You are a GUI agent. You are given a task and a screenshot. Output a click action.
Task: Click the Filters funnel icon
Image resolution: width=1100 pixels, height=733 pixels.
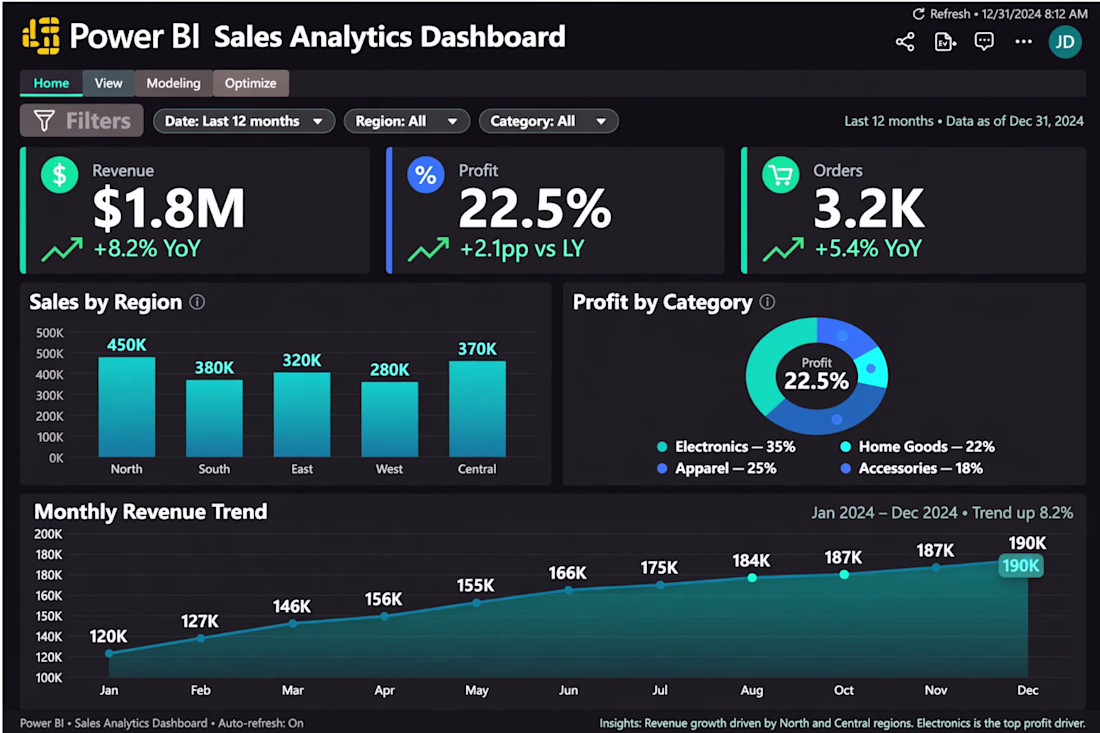(x=44, y=121)
